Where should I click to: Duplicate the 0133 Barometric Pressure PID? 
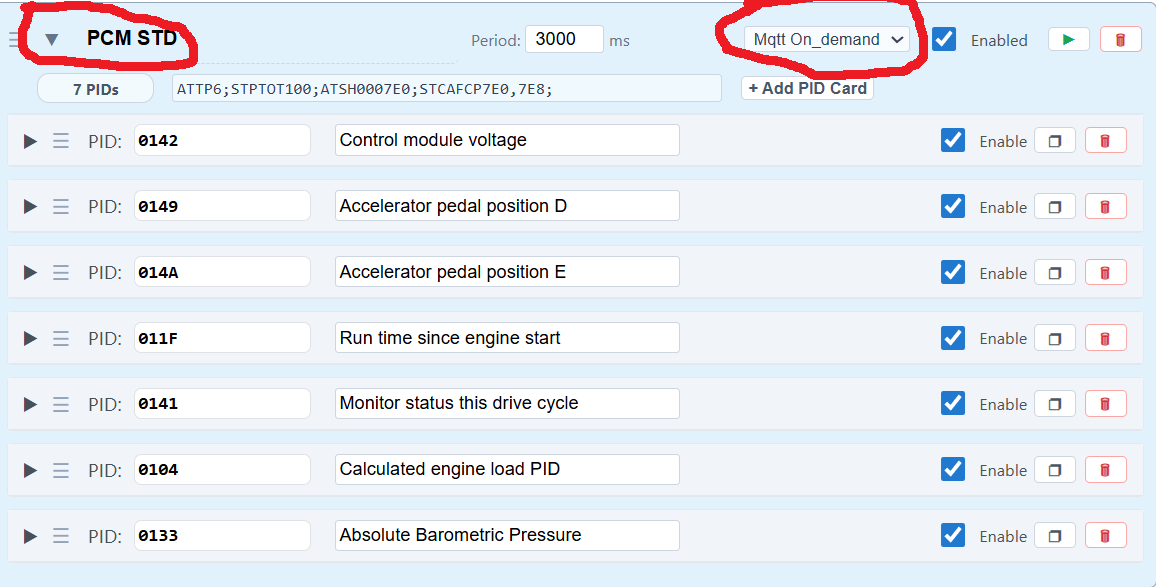coord(1055,535)
